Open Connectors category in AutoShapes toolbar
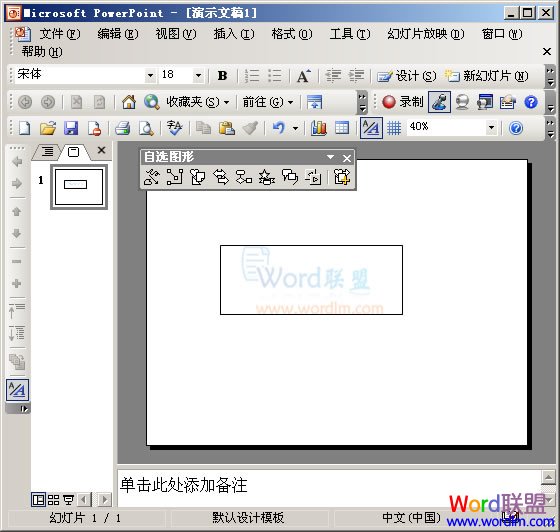 175,177
